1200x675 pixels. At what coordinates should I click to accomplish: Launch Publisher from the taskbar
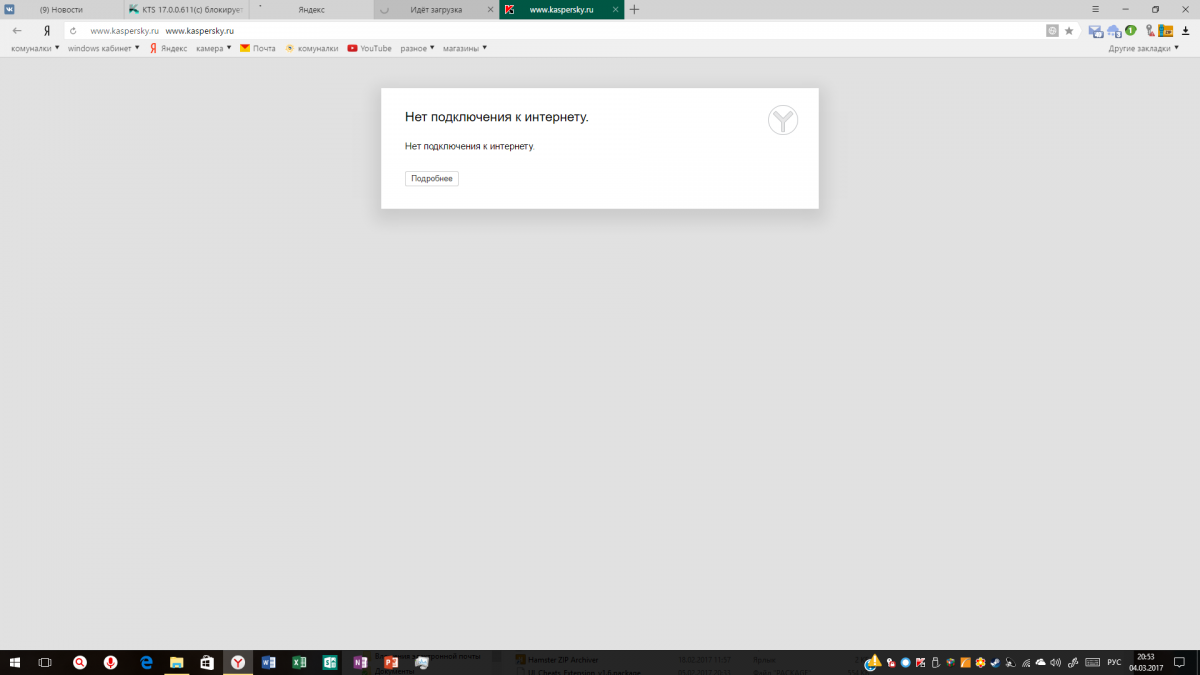coord(329,662)
